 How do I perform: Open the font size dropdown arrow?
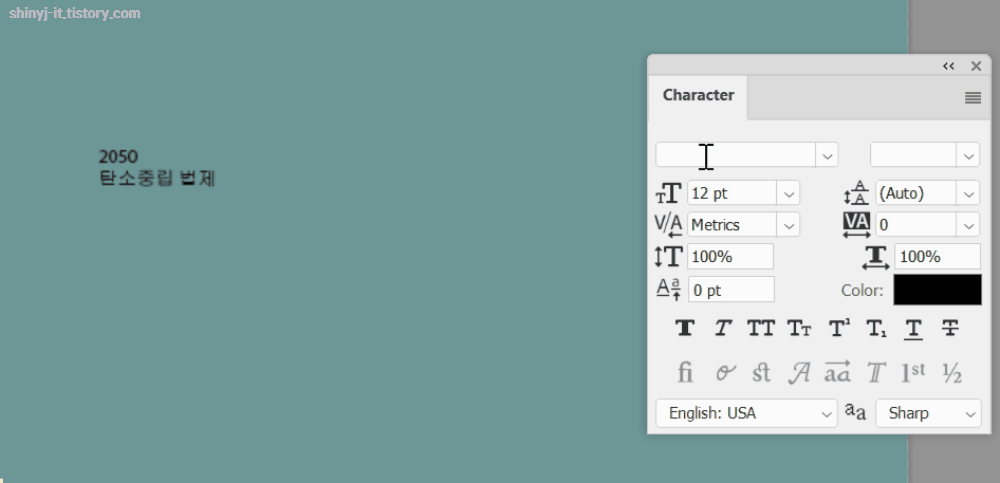tap(788, 193)
